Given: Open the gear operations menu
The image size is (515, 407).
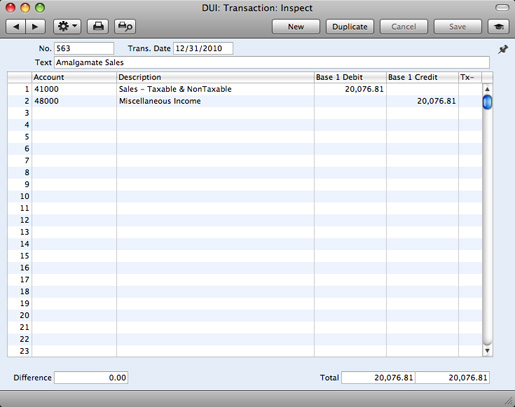Looking at the screenshot, I should coord(67,26).
